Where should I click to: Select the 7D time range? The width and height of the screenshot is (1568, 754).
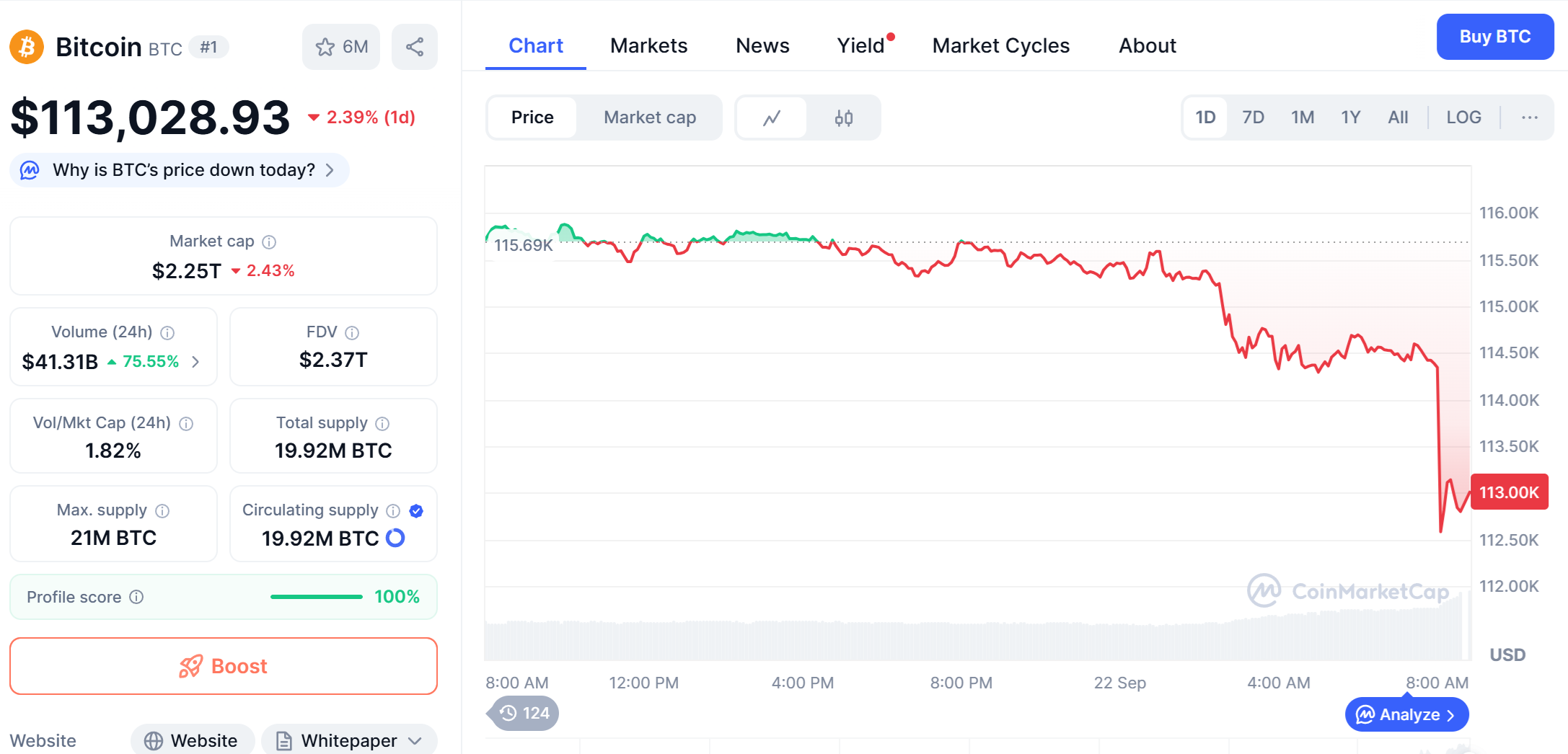[1253, 117]
